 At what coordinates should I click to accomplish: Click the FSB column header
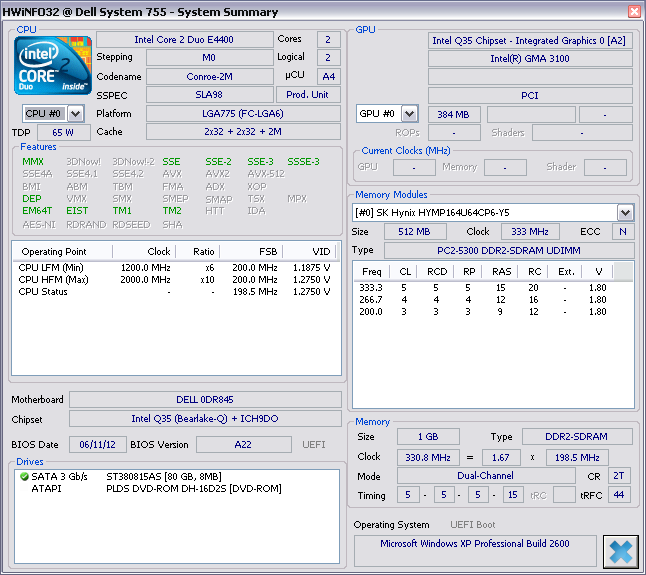251,251
